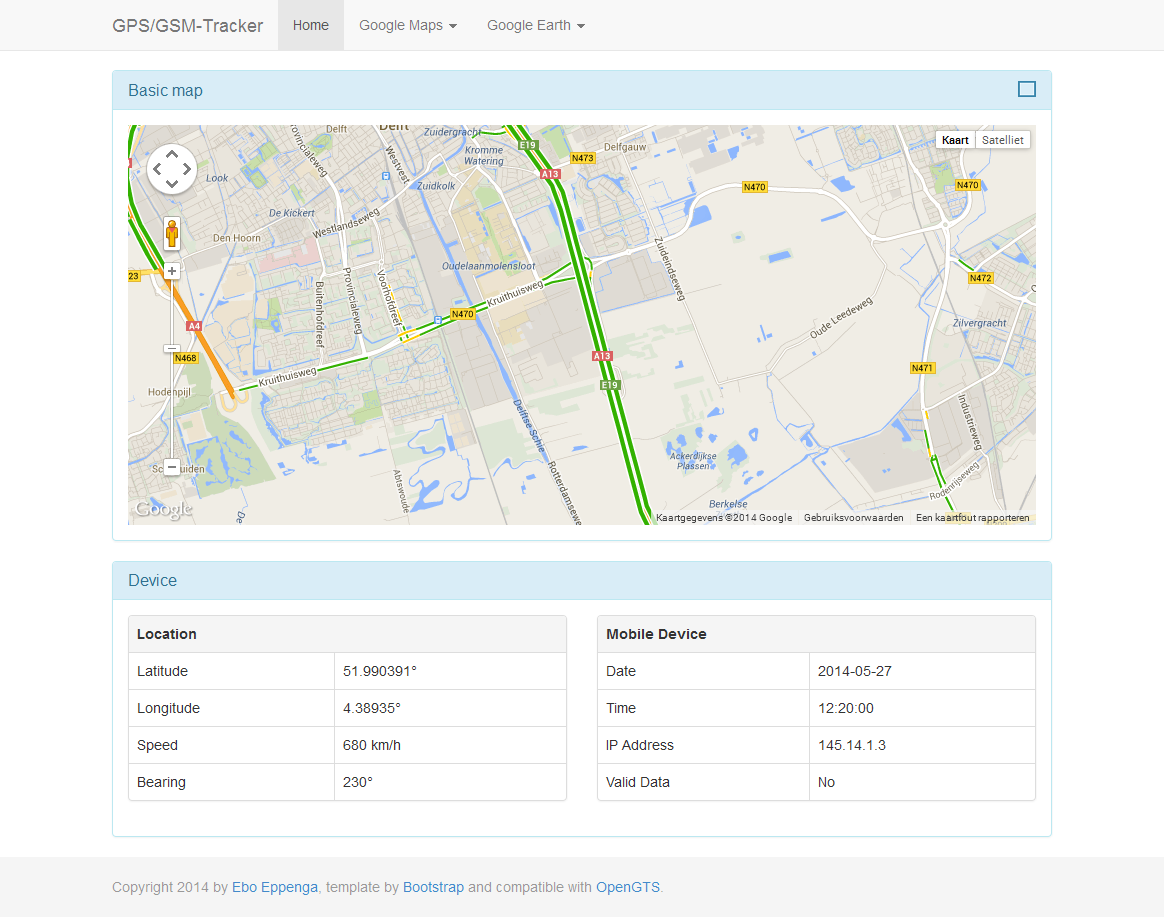This screenshot has height=917, width=1164.
Task: Select the Pegman street view icon
Action: click(x=171, y=232)
